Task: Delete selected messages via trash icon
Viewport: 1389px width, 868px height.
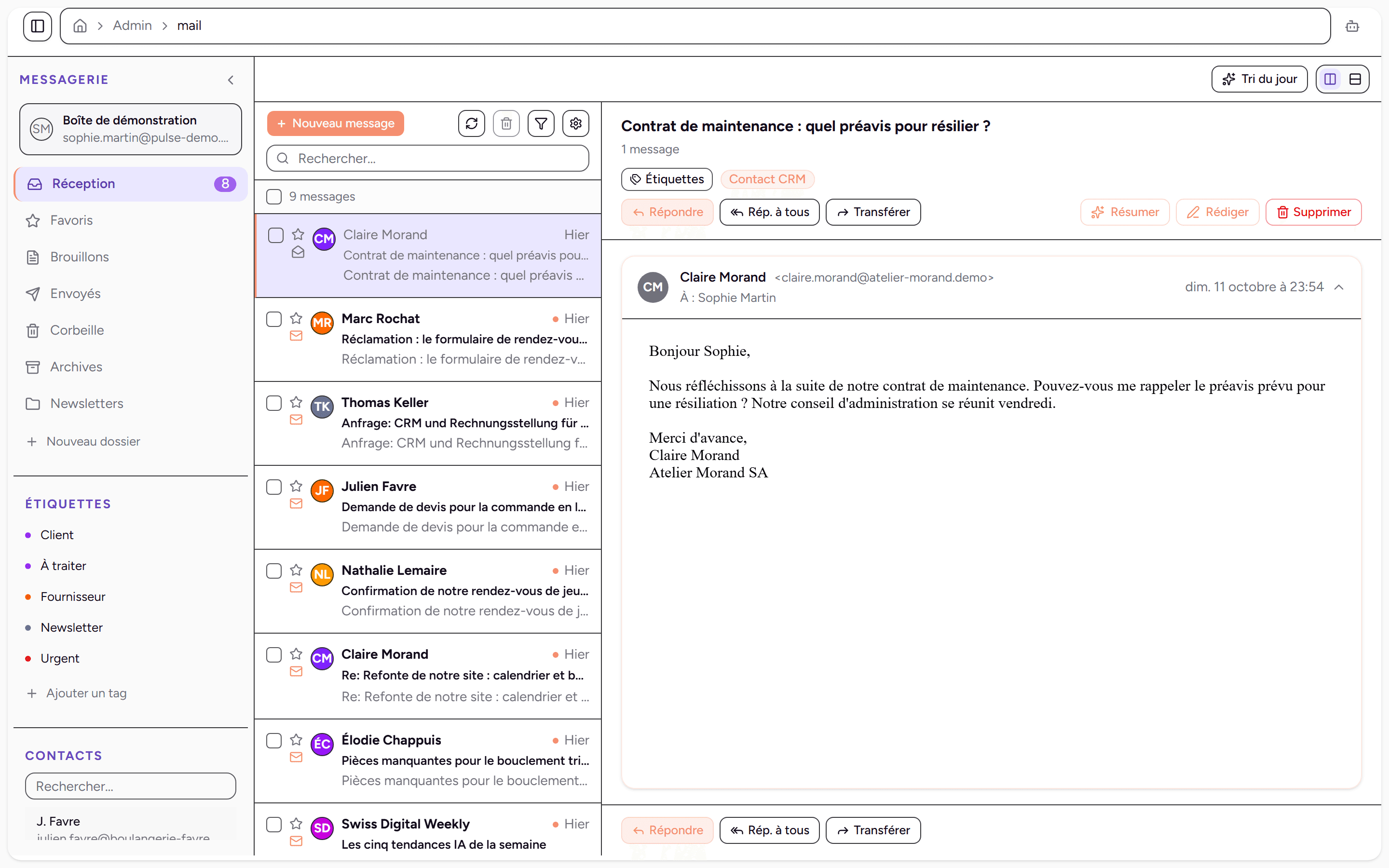Action: pyautogui.click(x=506, y=123)
